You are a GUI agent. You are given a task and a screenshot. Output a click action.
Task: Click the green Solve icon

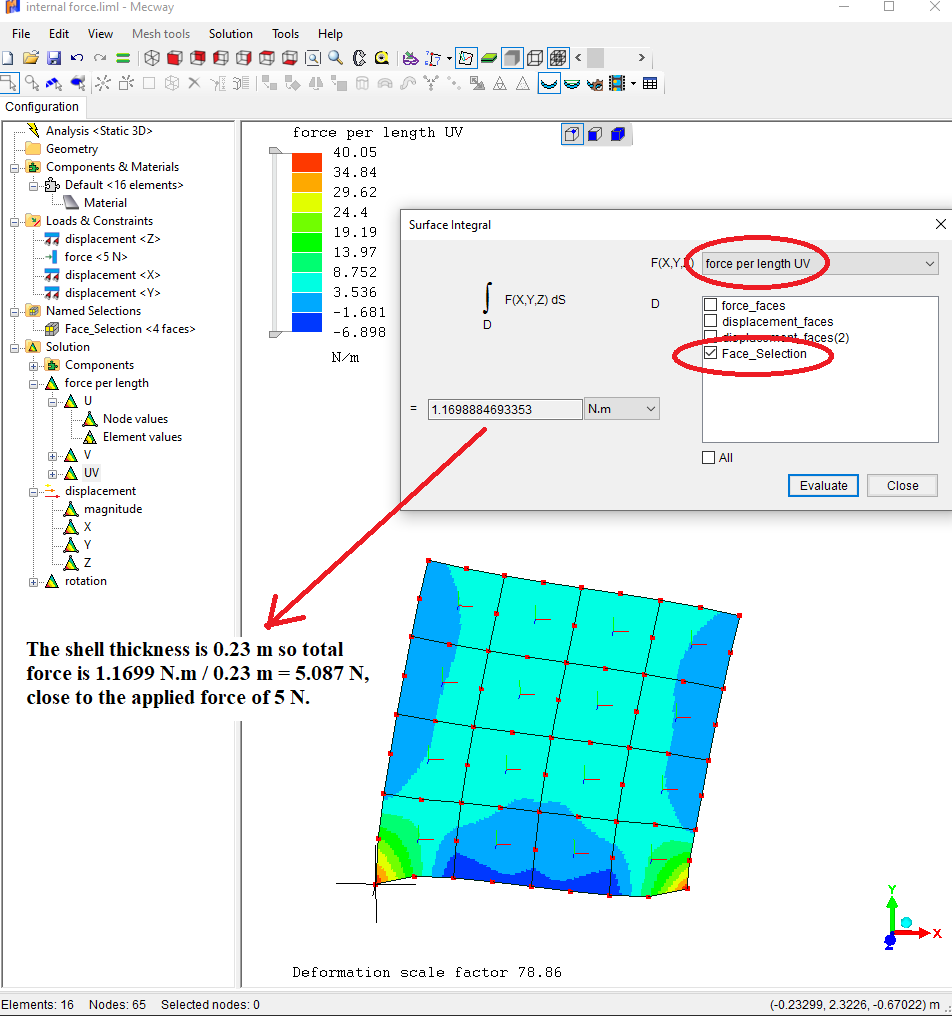tap(123, 58)
